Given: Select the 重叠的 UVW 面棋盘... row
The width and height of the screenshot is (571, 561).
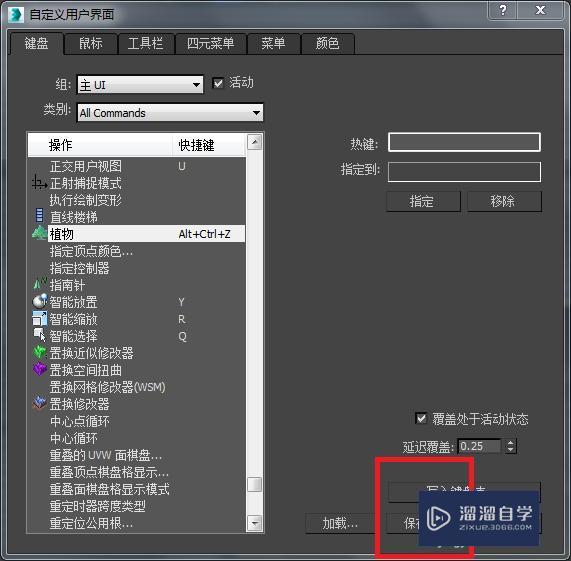Looking at the screenshot, I should [137, 455].
